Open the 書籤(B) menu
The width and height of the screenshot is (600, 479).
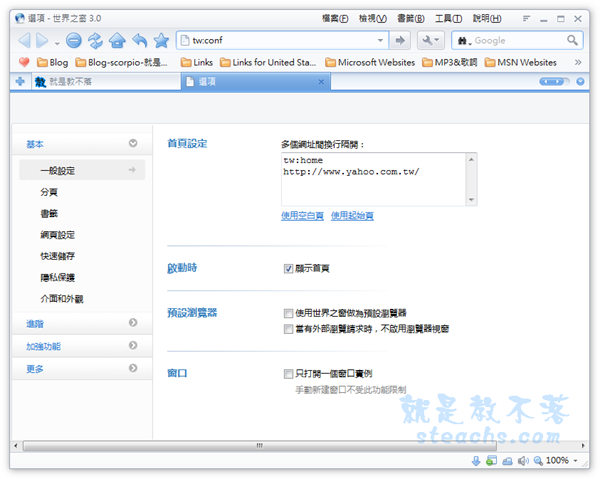[x=411, y=18]
